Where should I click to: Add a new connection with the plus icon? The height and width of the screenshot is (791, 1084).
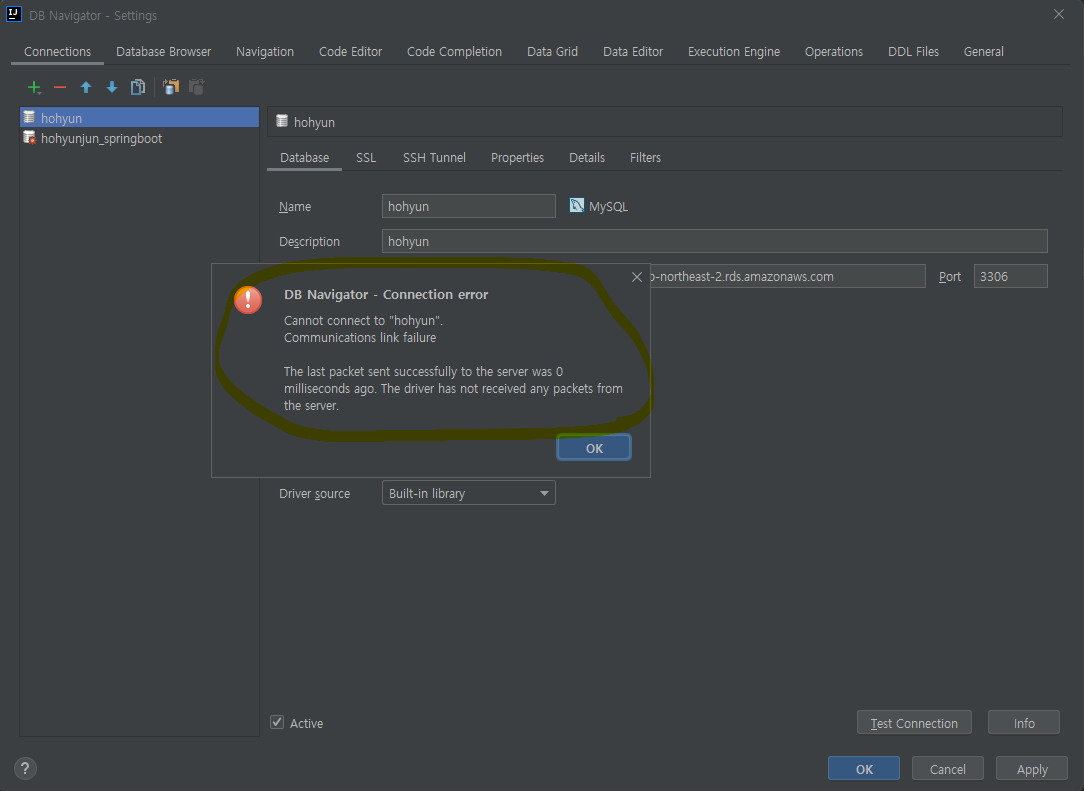(x=34, y=87)
